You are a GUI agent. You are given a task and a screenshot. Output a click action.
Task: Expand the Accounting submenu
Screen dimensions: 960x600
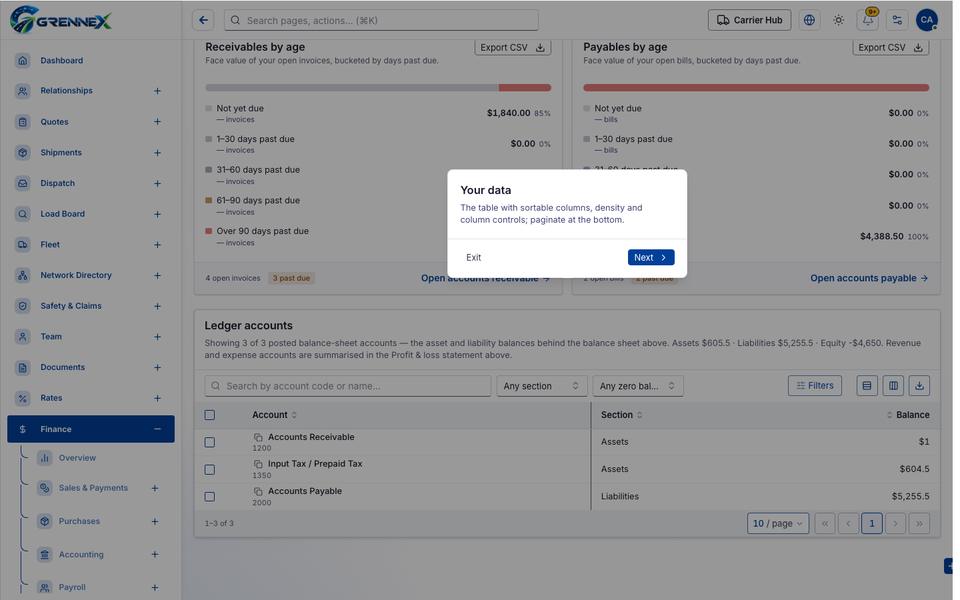point(155,554)
